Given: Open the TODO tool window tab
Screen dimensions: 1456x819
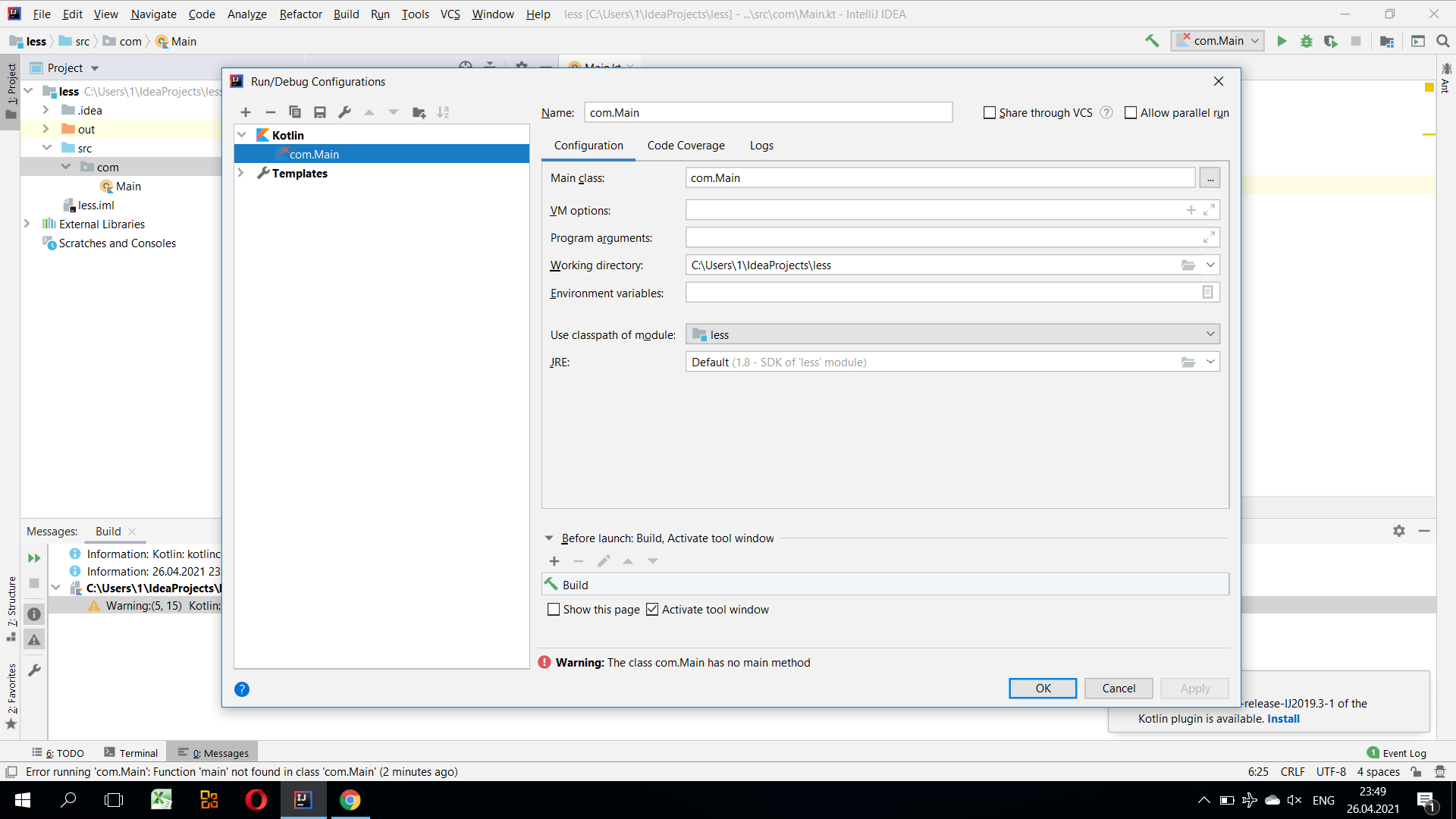Looking at the screenshot, I should click(x=58, y=753).
